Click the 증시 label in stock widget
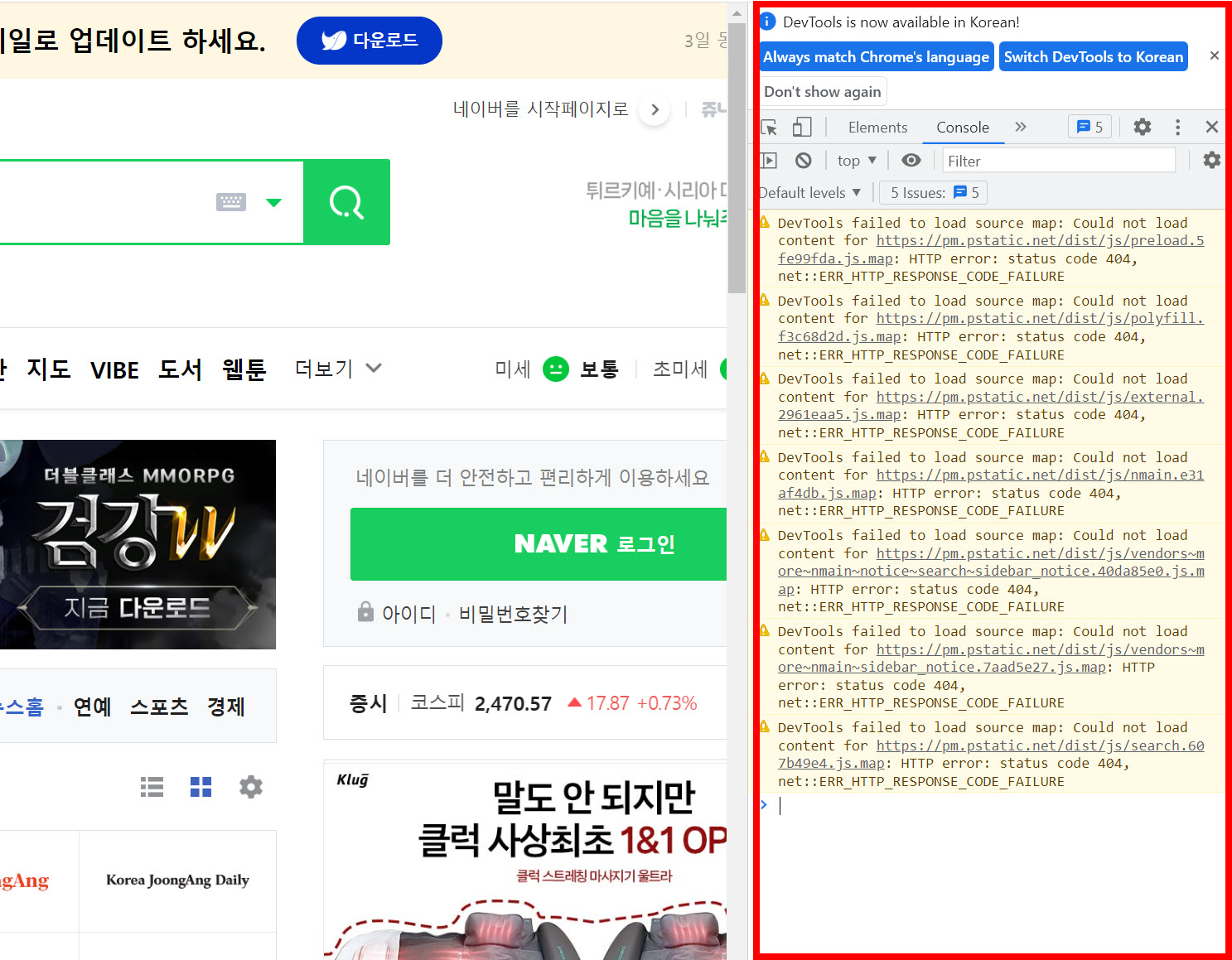 (368, 703)
